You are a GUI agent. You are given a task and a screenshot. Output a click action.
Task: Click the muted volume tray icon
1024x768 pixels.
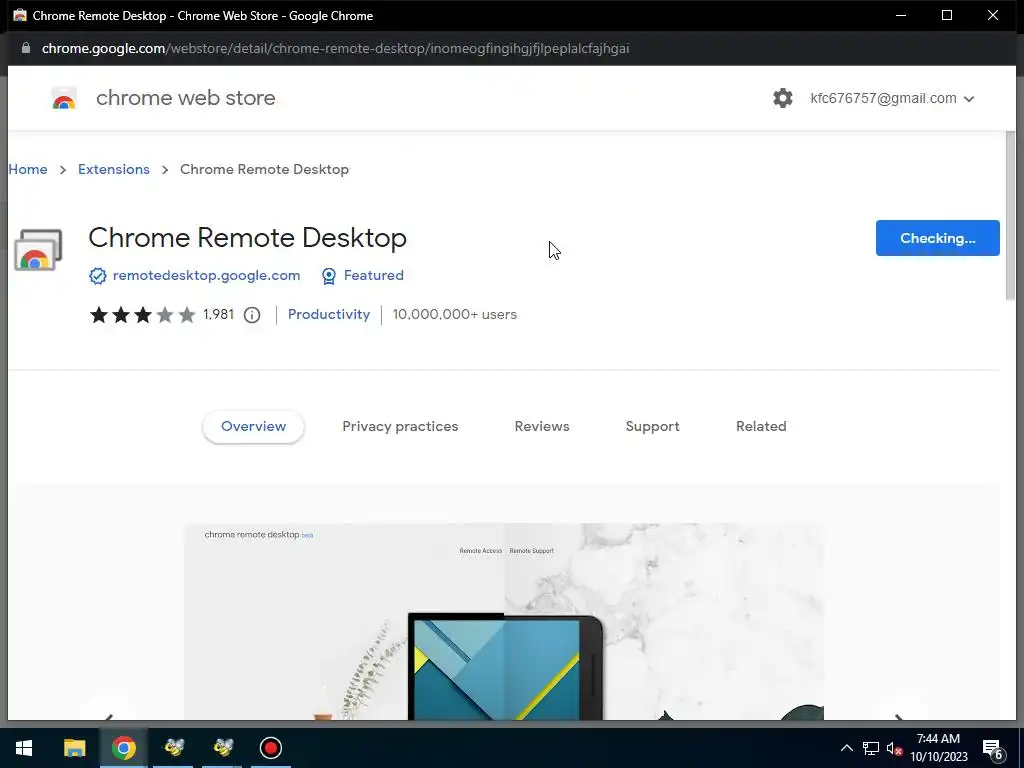894,748
